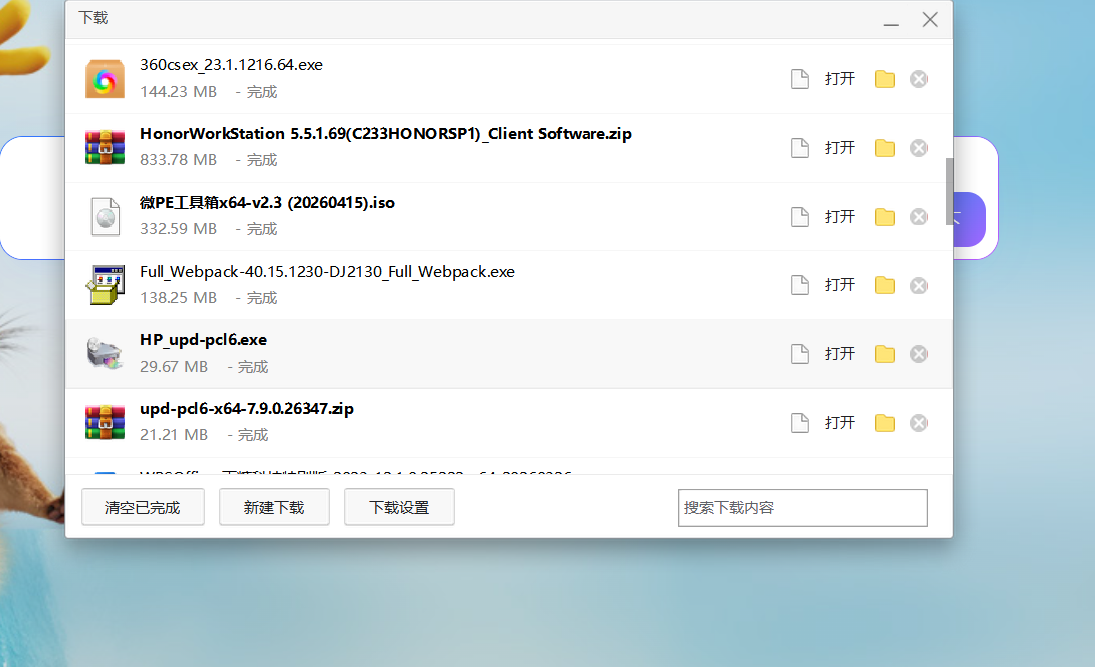Click the upd-pcl6-x64 zip archive icon
Viewport: 1095px width, 667px height.
tap(105, 423)
